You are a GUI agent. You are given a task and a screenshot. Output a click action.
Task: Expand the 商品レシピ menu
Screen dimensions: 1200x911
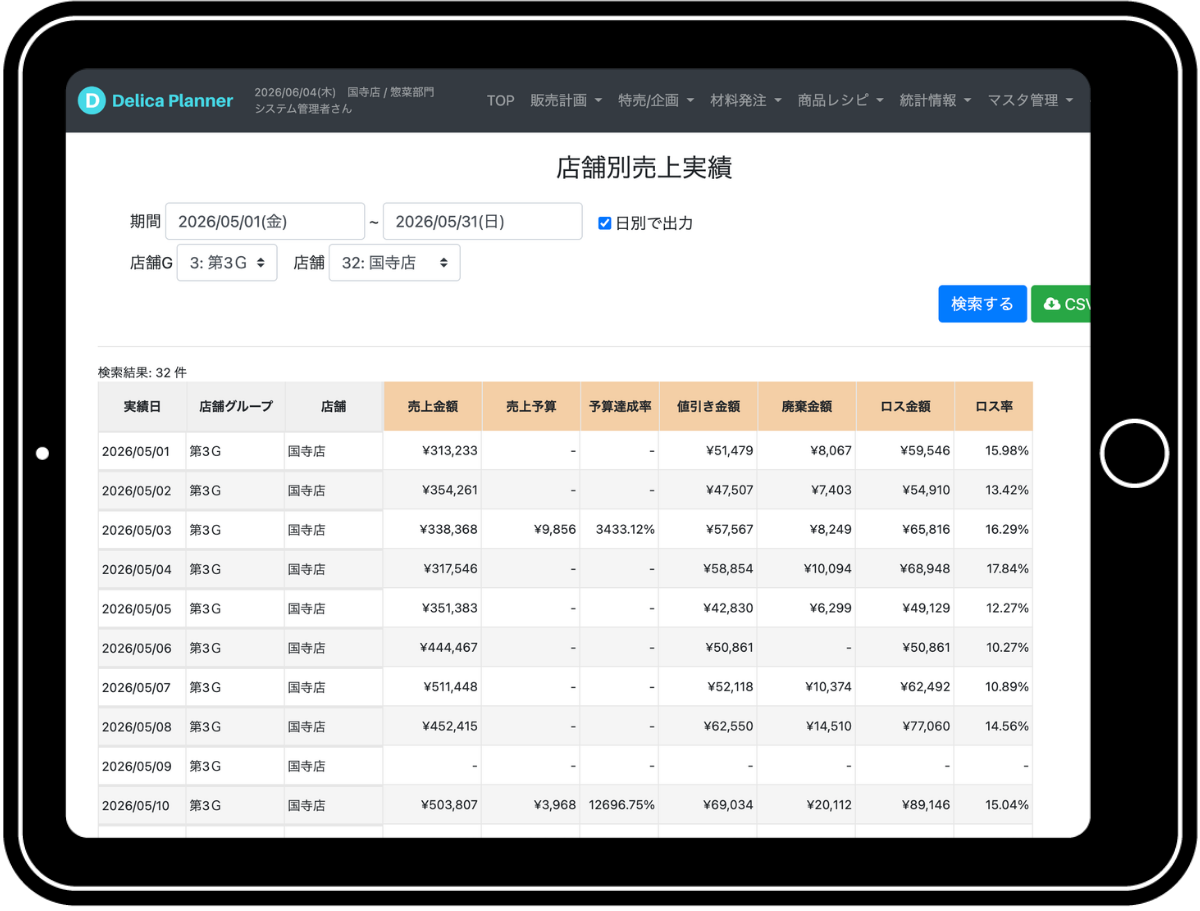coord(840,100)
